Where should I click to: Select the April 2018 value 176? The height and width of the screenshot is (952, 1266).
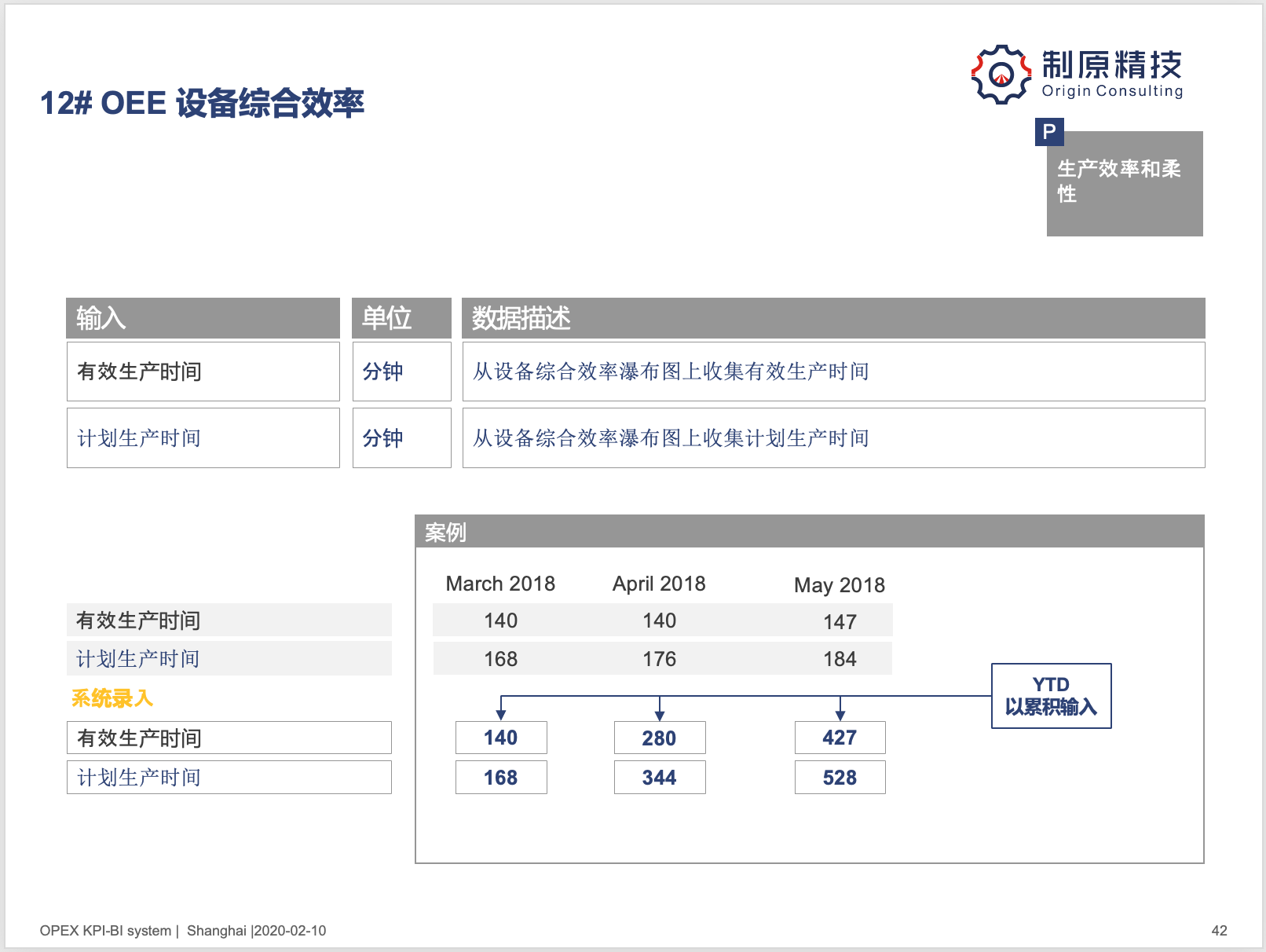coord(659,659)
